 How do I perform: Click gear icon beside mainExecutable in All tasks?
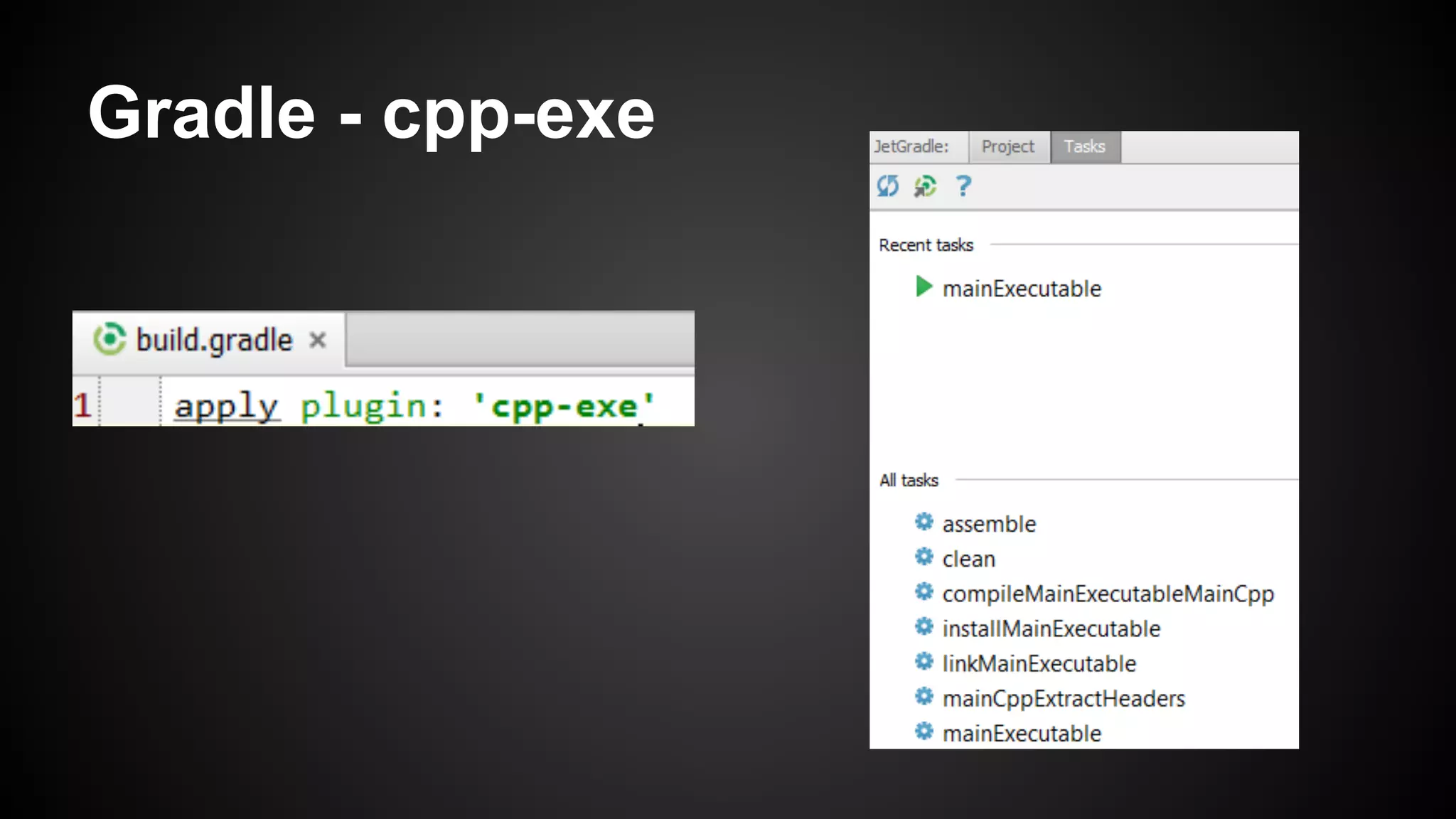(x=924, y=731)
